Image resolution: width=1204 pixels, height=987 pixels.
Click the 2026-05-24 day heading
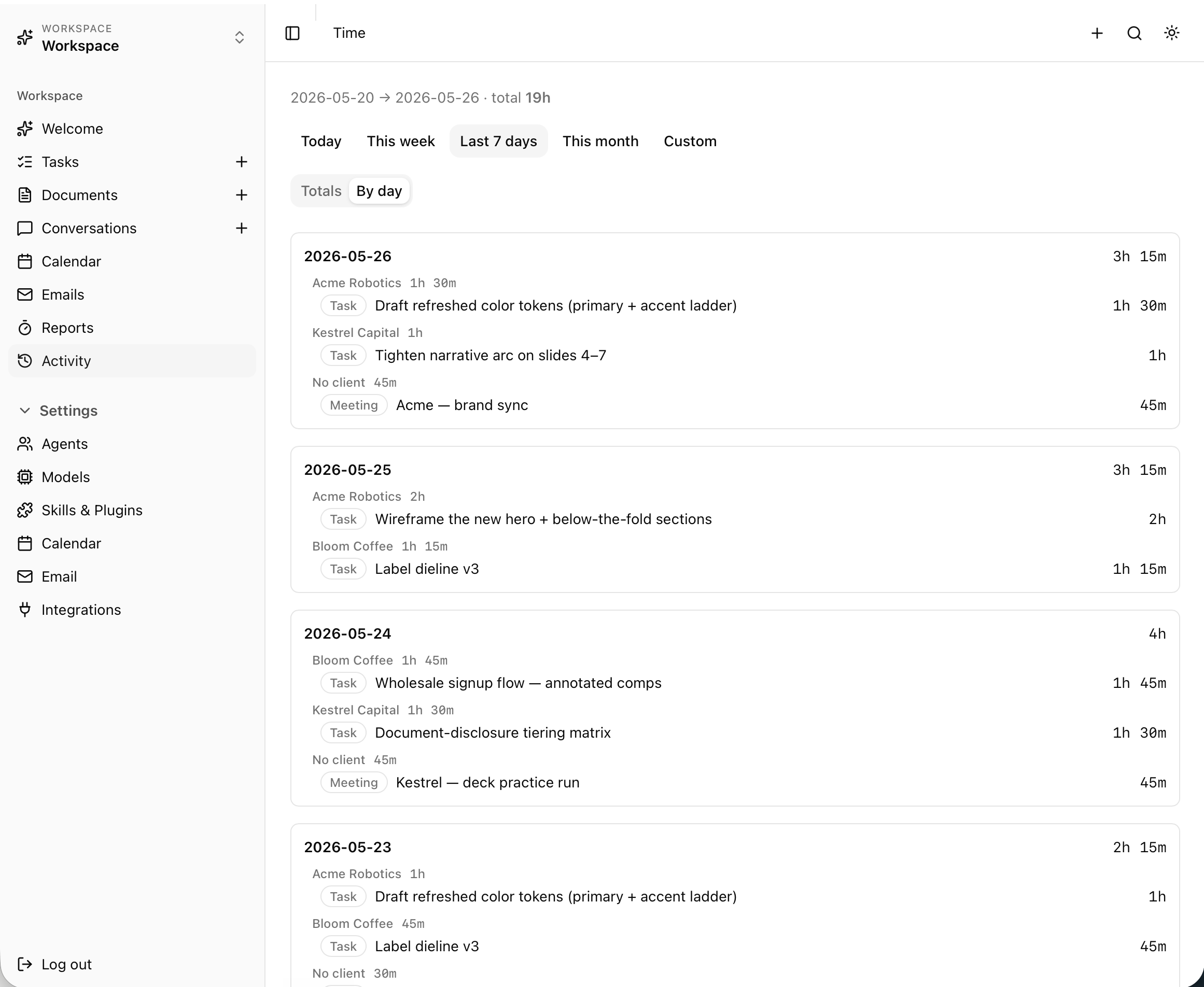click(x=347, y=634)
